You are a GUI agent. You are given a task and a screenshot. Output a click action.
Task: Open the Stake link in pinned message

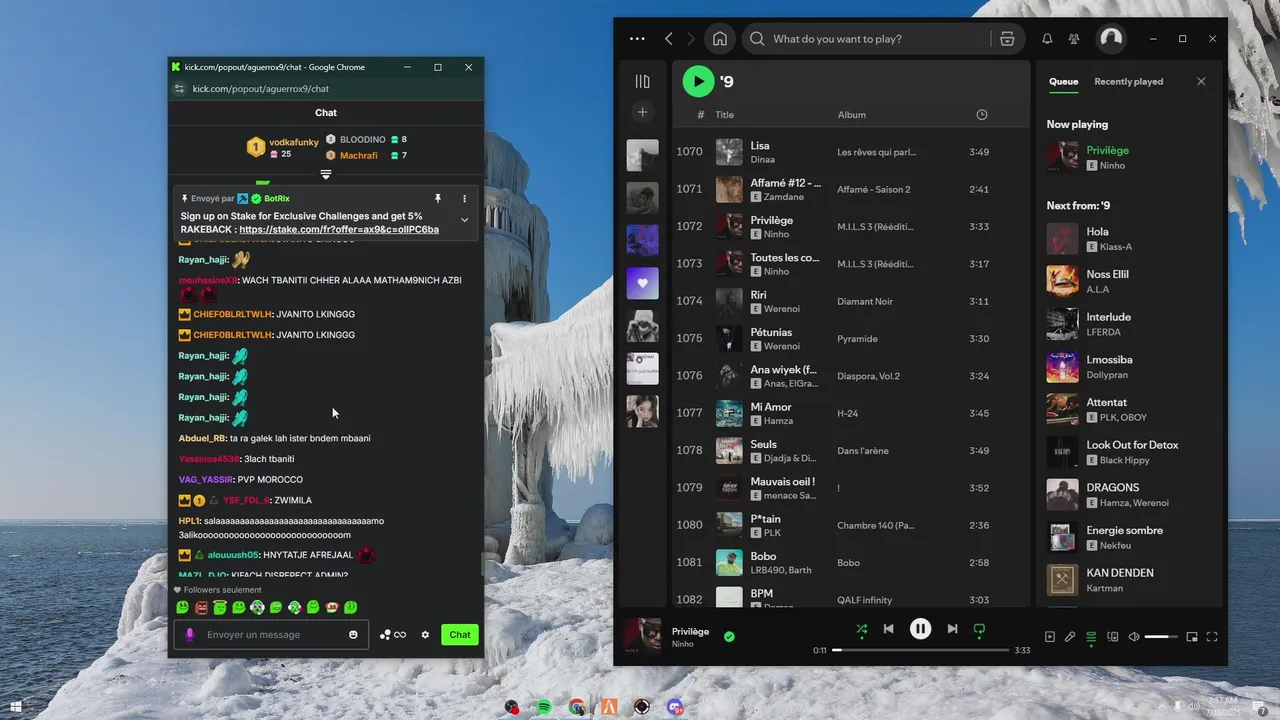click(339, 230)
